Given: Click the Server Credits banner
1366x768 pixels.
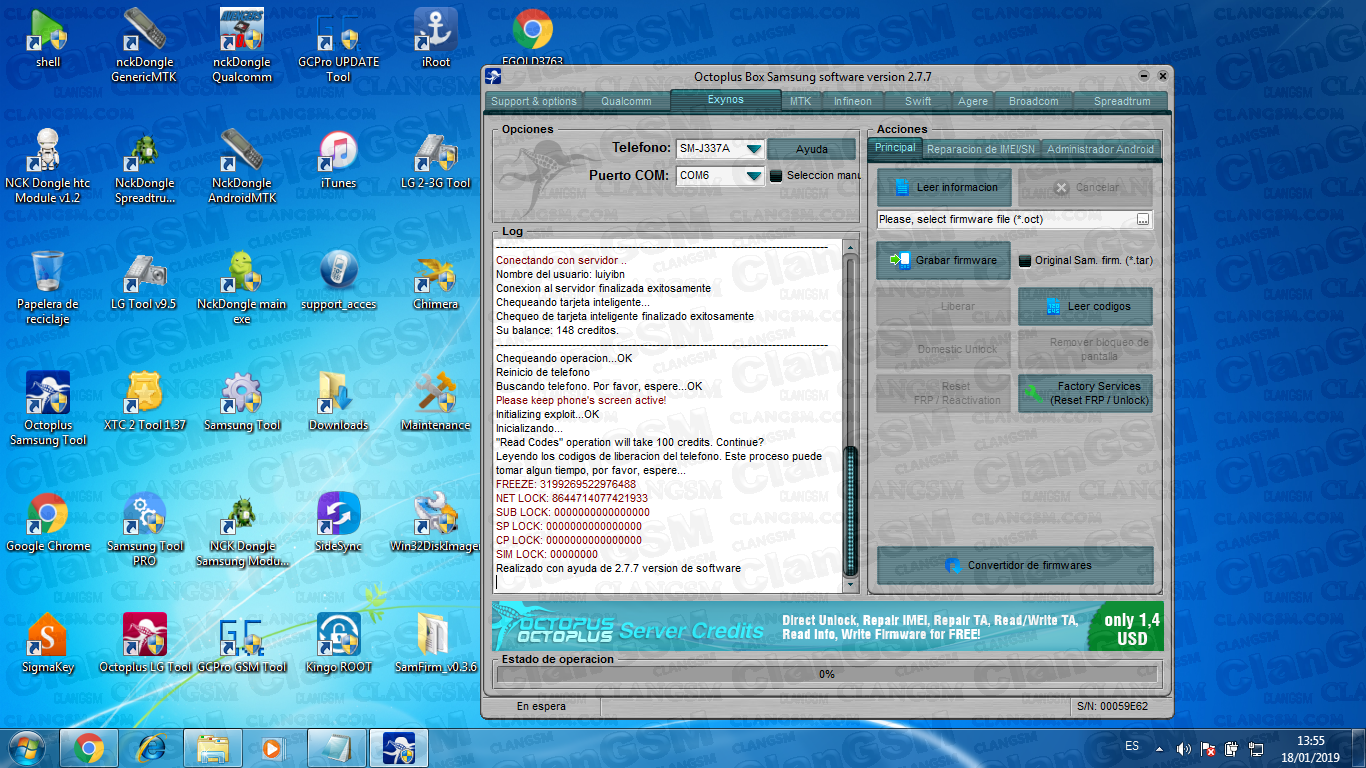Looking at the screenshot, I should [827, 626].
